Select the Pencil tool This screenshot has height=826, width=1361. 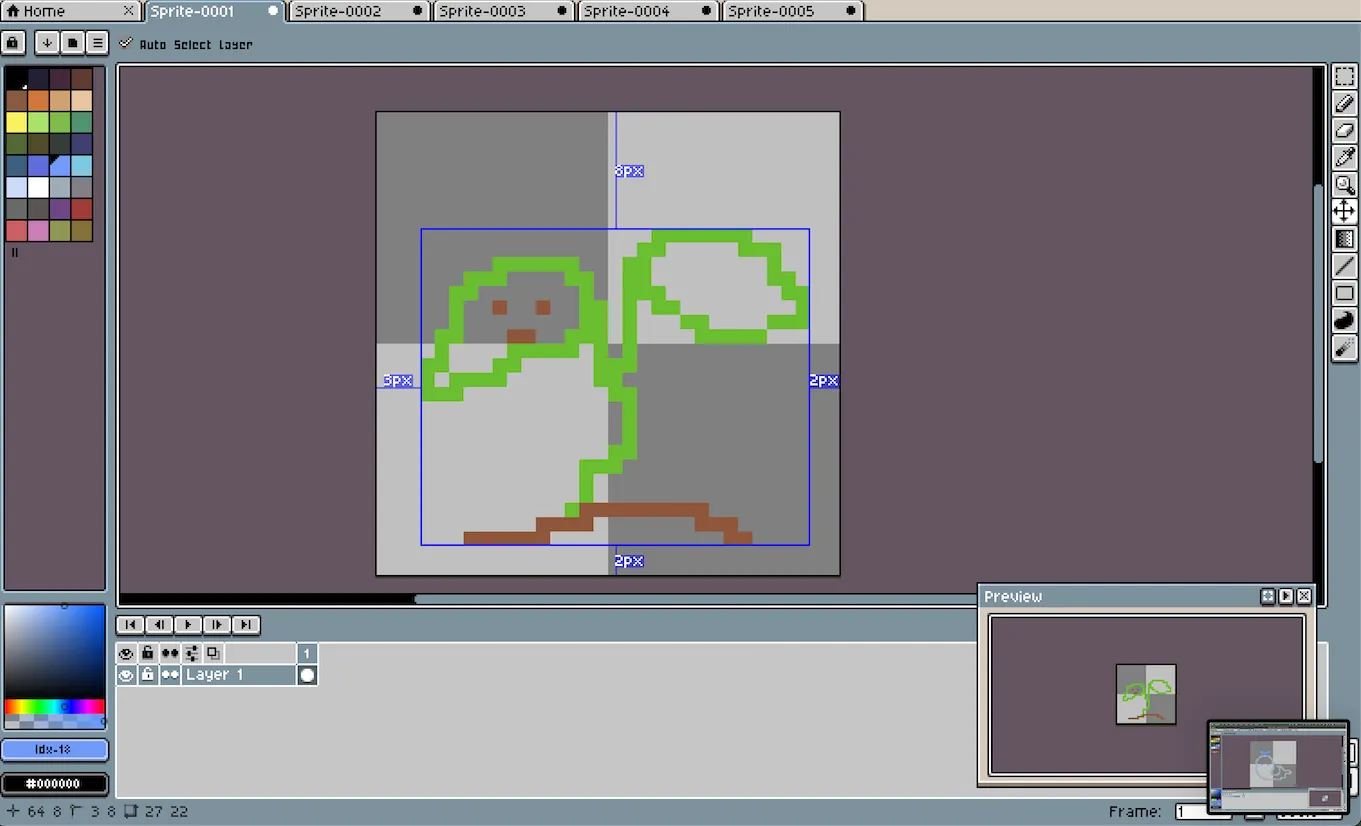(1345, 103)
